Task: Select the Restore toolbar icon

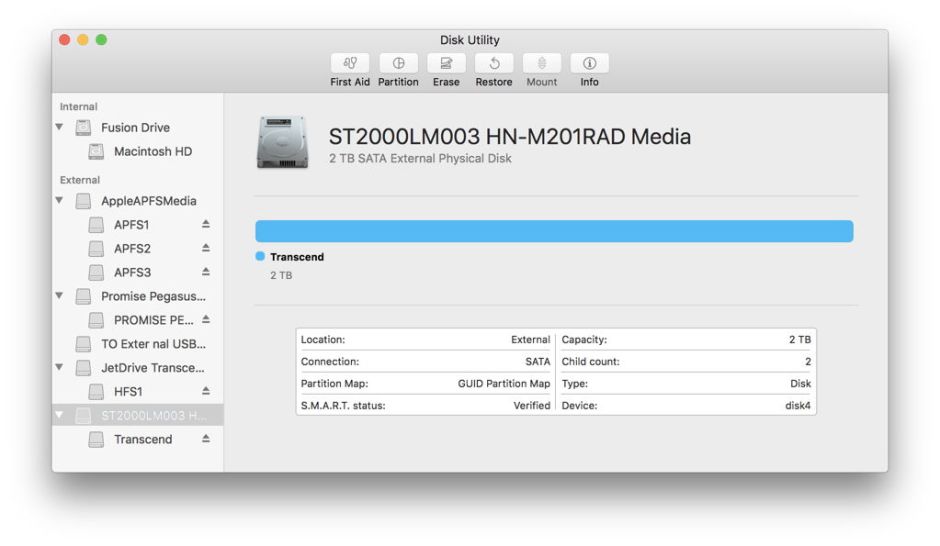Action: pyautogui.click(x=494, y=63)
